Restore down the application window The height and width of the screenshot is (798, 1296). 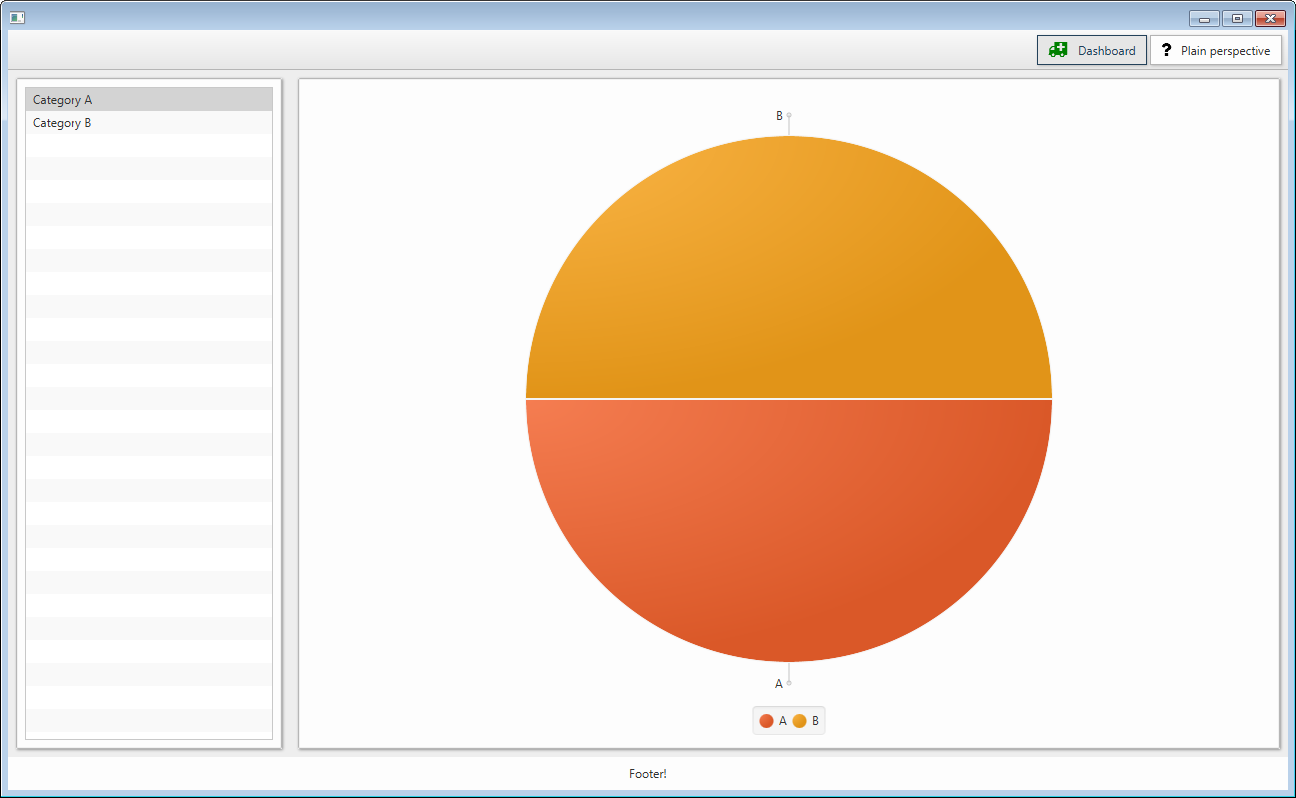[1237, 18]
